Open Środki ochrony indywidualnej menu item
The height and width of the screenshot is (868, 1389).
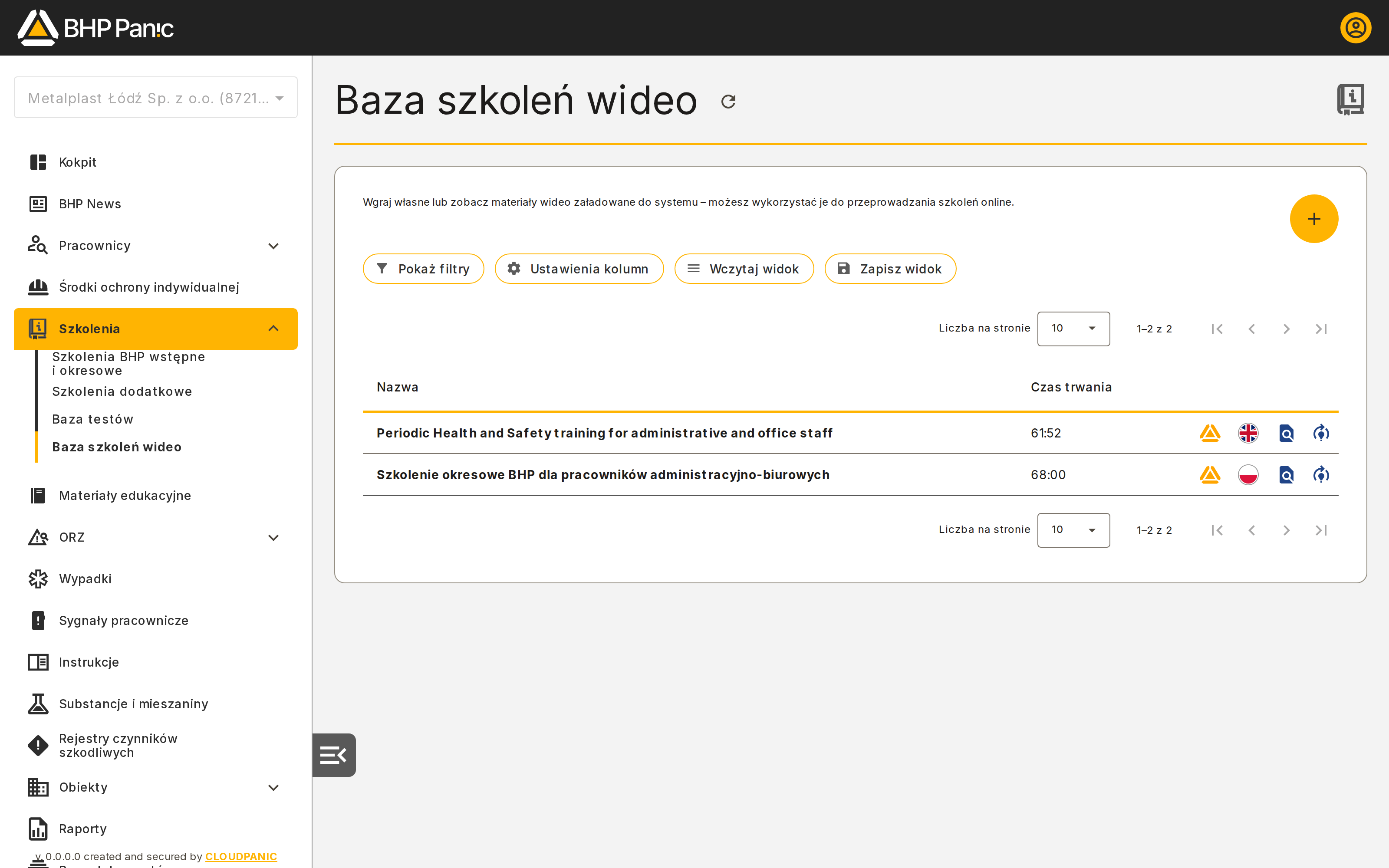(x=155, y=287)
